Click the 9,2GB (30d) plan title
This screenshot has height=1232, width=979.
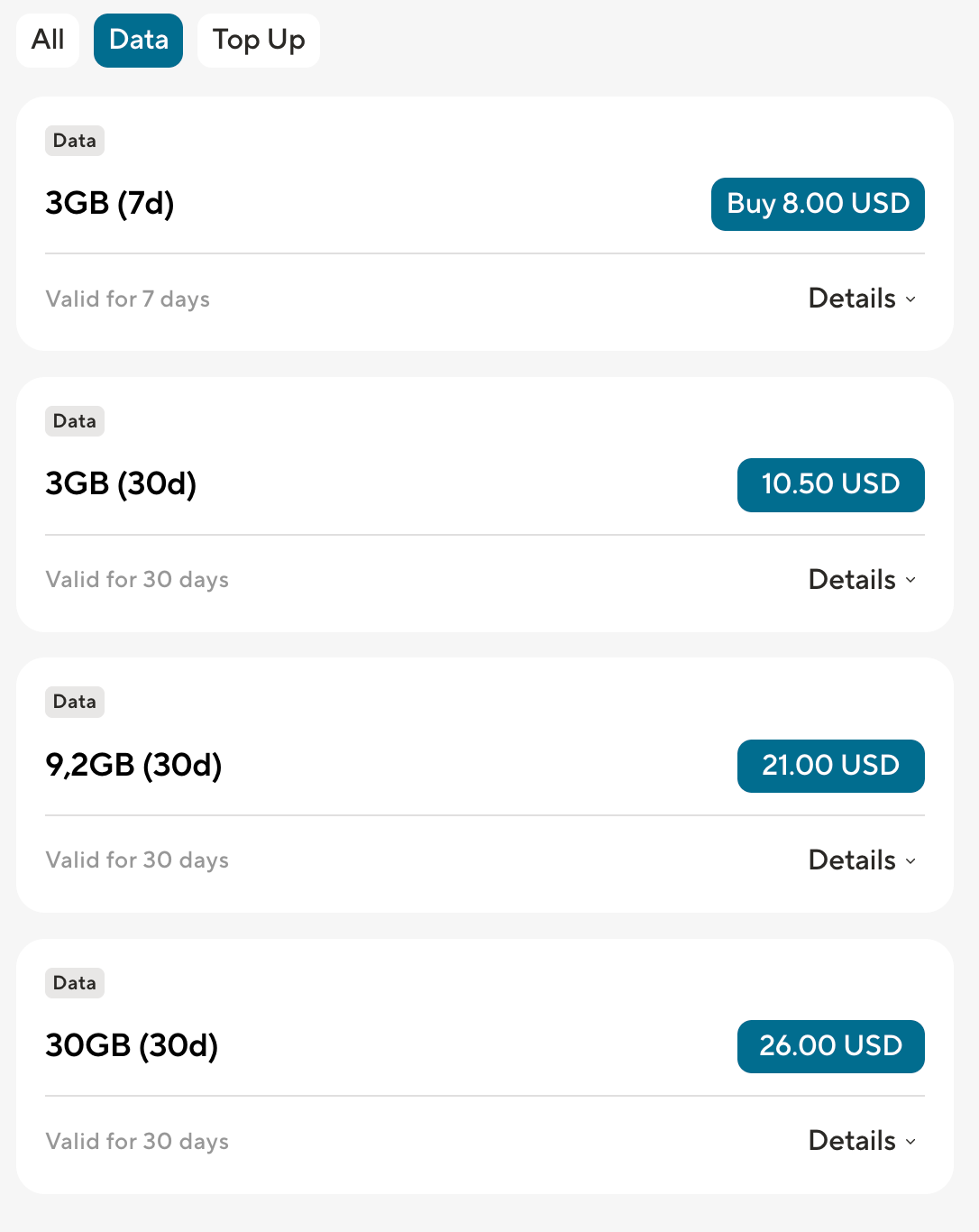coord(133,766)
